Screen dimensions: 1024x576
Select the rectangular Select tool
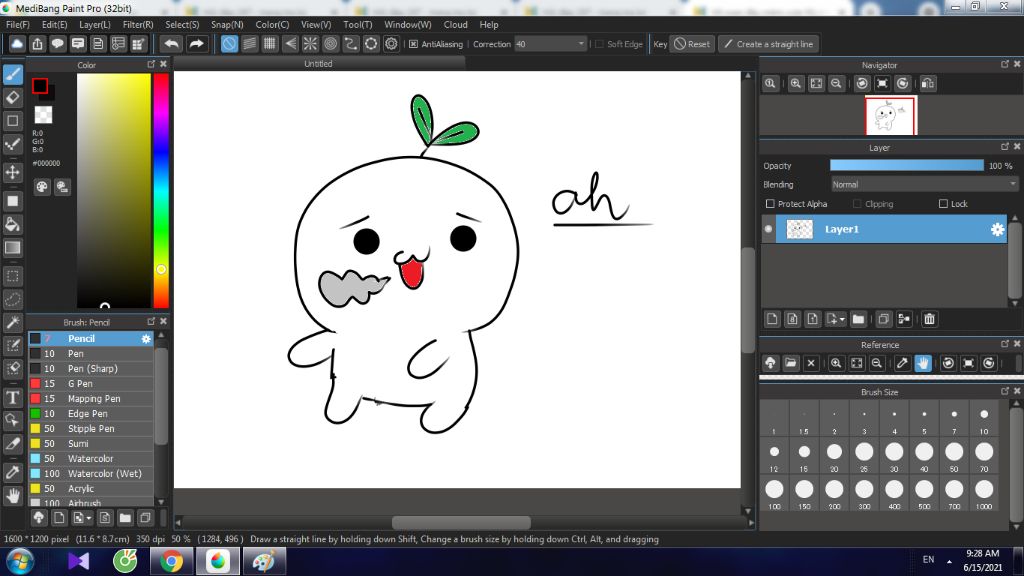[12, 276]
